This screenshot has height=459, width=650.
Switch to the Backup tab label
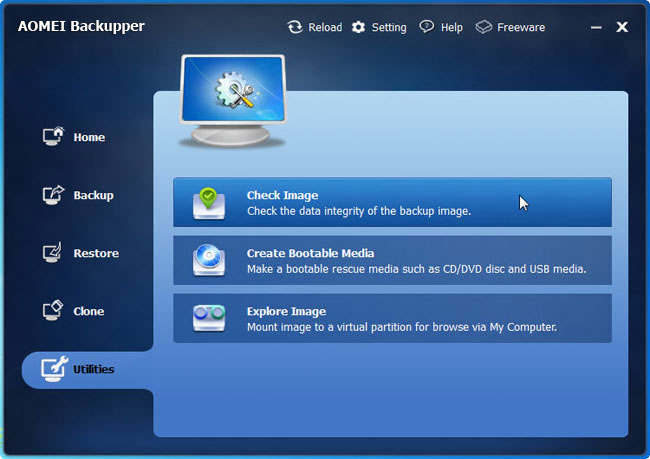pyautogui.click(x=93, y=195)
